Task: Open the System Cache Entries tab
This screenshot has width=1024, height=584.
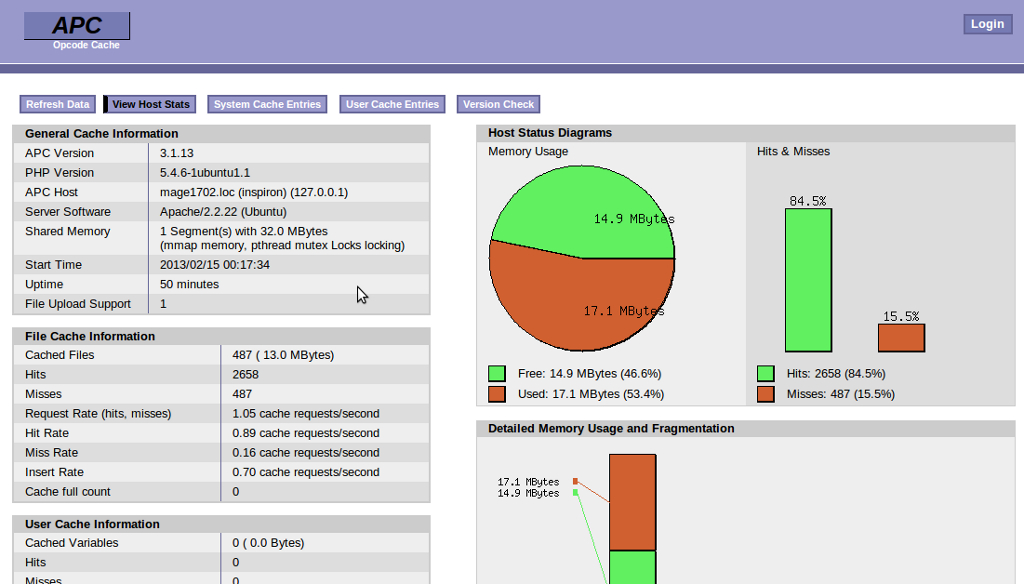Action: coord(267,104)
